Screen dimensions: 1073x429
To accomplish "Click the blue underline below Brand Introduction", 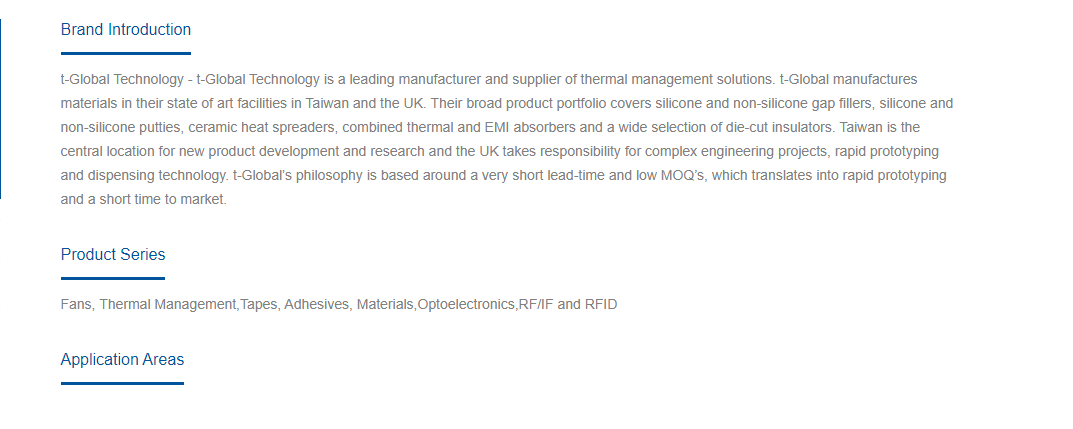I will coord(126,53).
